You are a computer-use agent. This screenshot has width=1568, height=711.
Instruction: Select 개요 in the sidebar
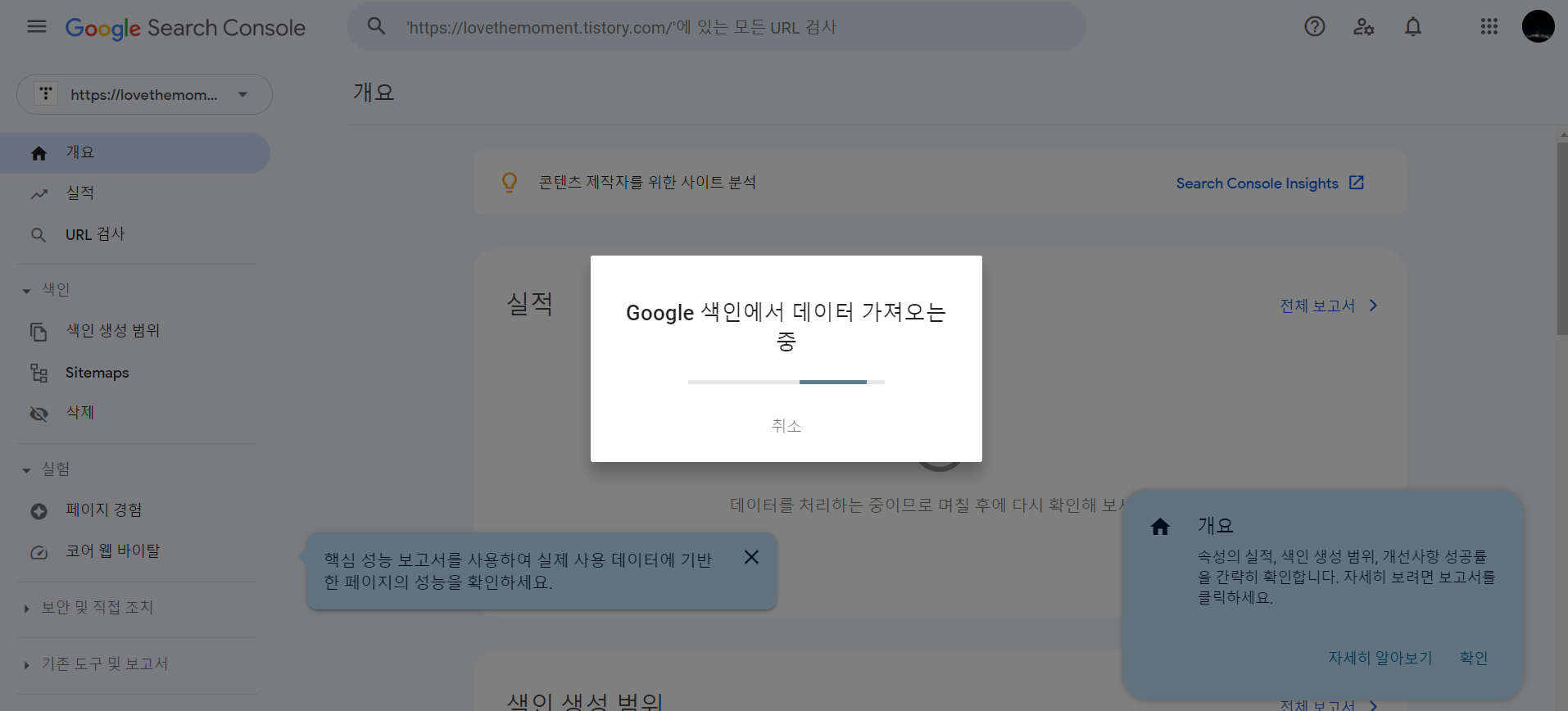(x=135, y=153)
